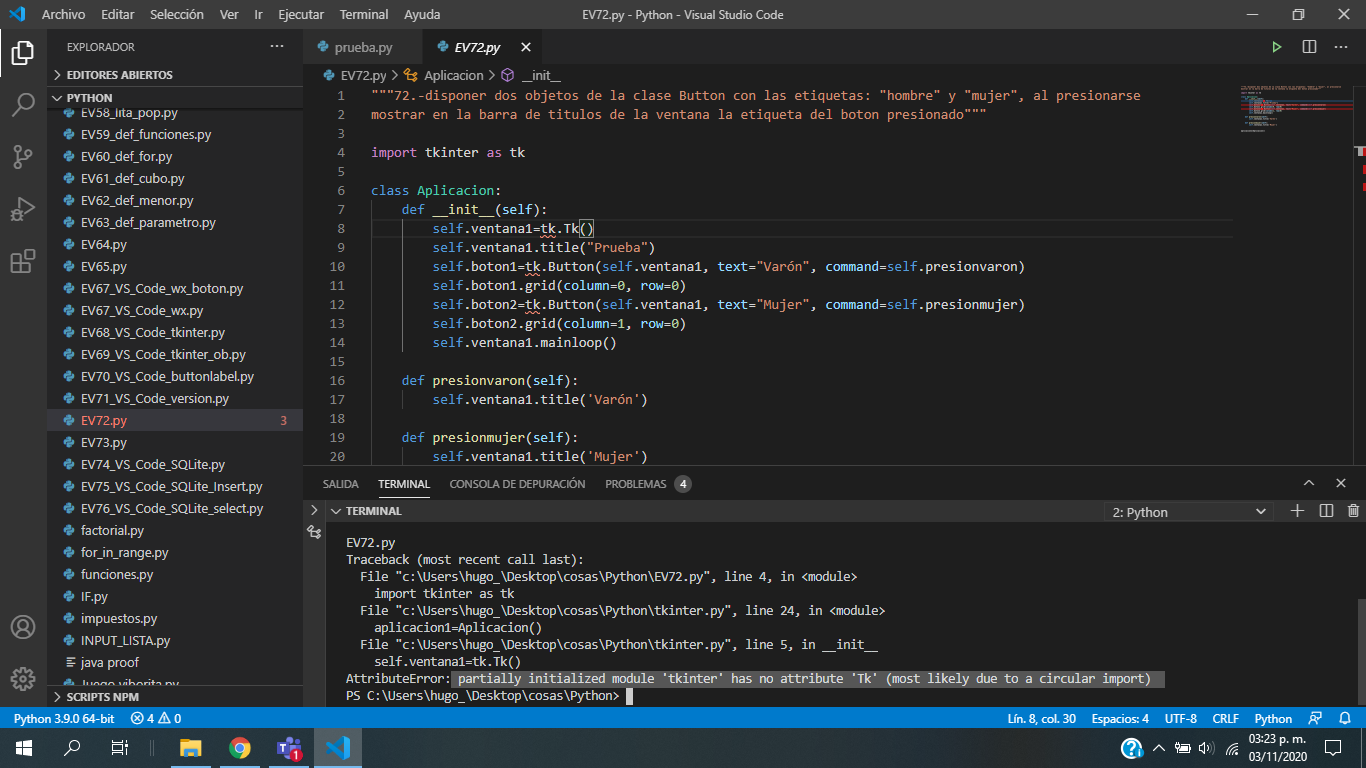Open EV76_VS_Code_SQLite_select.py file
This screenshot has width=1366, height=768.
click(175, 508)
